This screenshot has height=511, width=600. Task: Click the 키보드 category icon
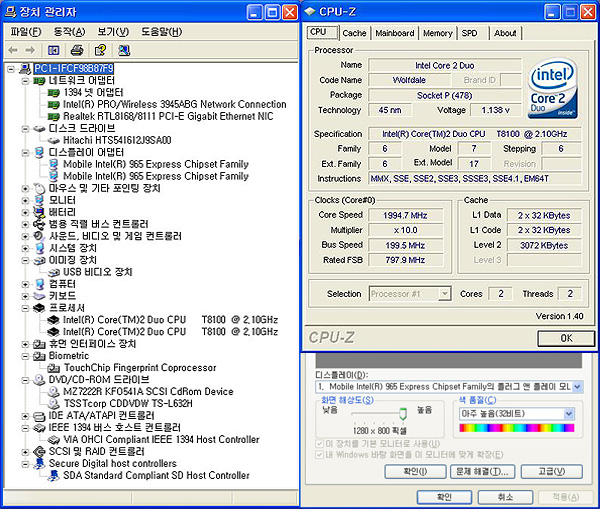tap(39, 296)
